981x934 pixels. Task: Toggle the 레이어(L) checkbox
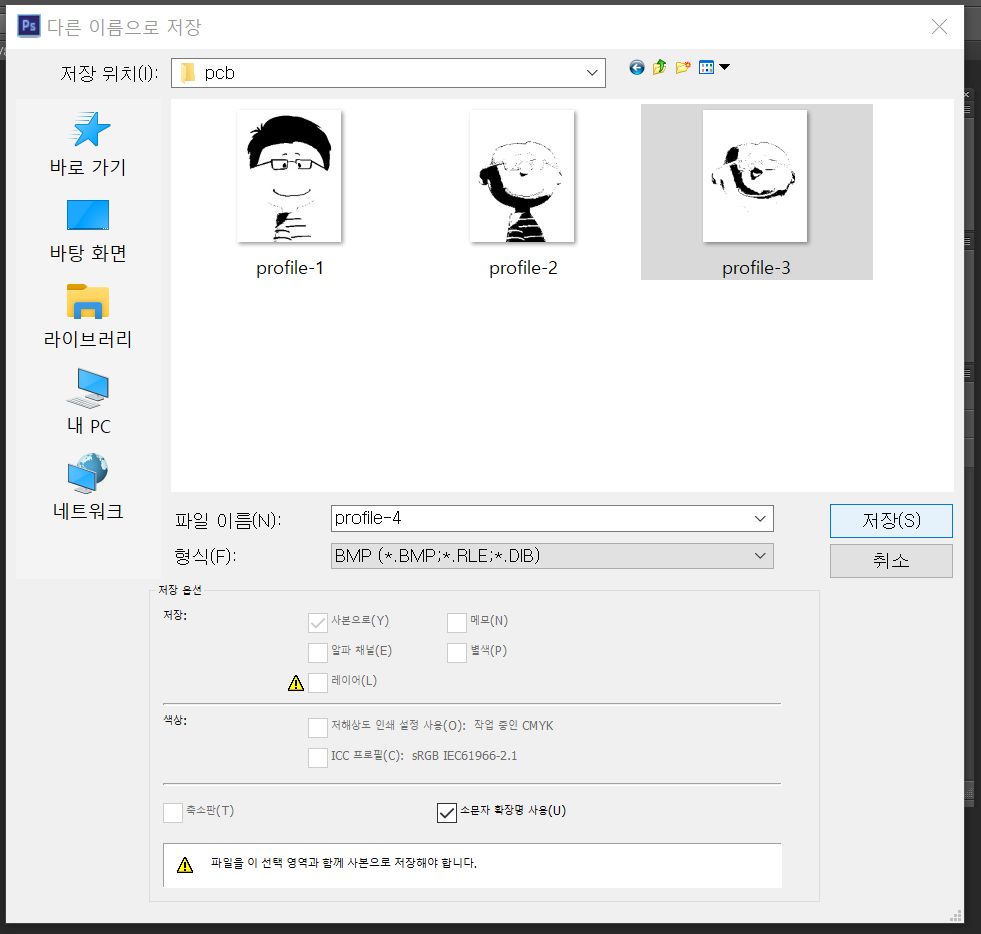point(318,683)
